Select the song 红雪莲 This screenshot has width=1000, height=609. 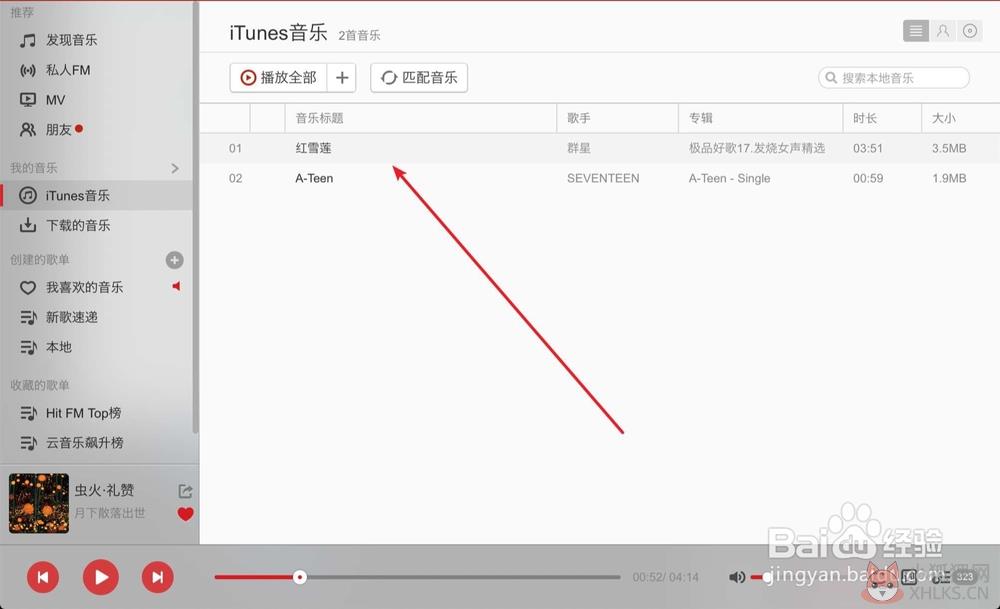313,148
